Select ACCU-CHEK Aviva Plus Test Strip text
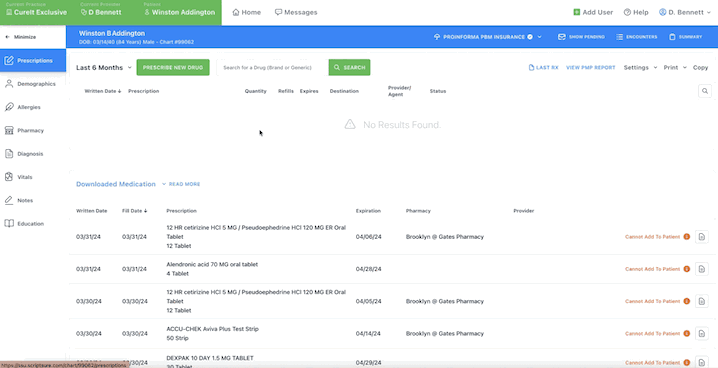718x368 pixels. 212,329
